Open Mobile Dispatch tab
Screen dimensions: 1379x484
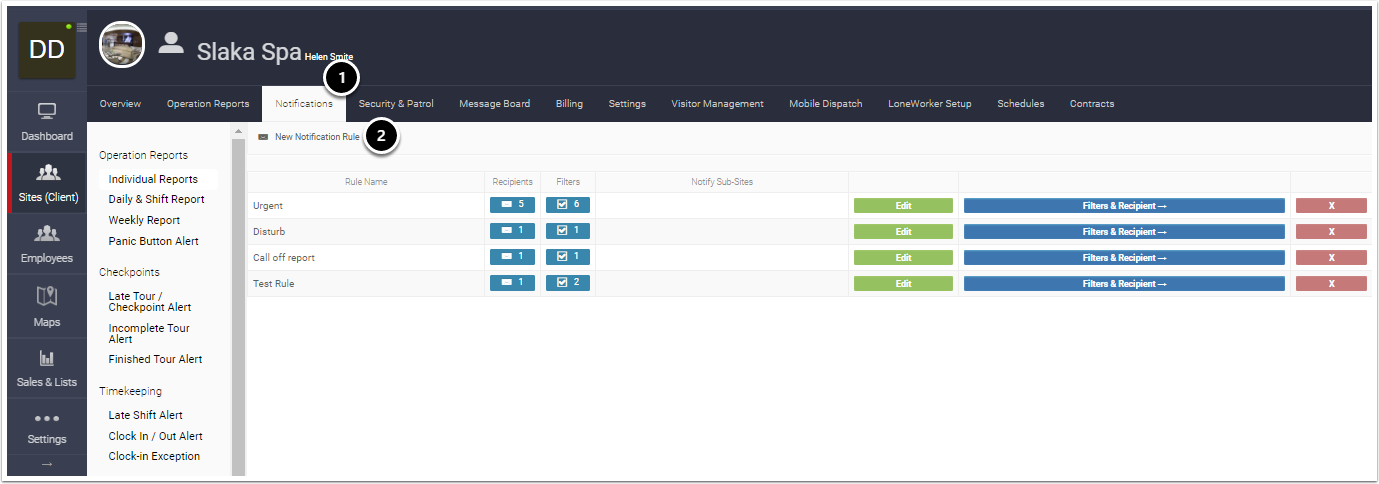[825, 104]
